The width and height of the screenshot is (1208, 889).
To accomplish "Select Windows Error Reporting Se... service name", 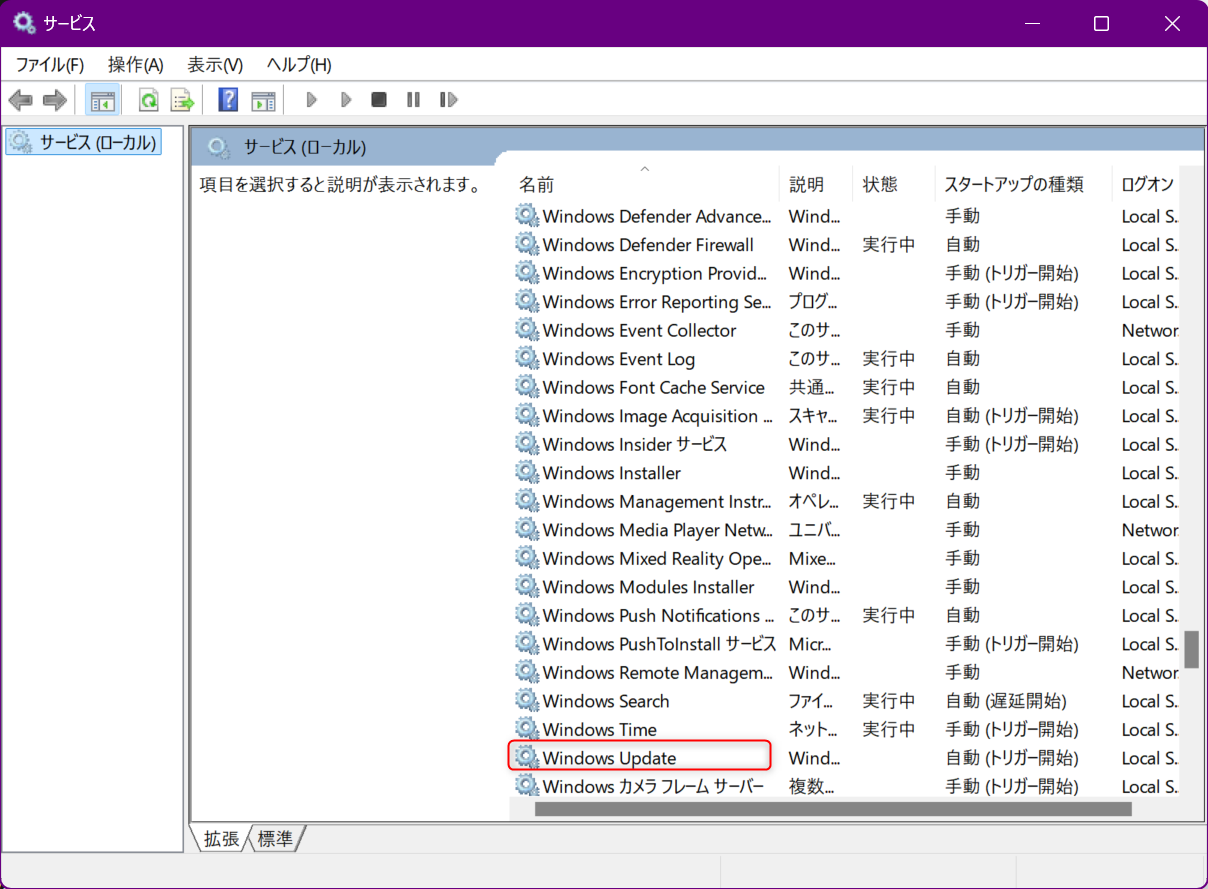I will (x=657, y=301).
